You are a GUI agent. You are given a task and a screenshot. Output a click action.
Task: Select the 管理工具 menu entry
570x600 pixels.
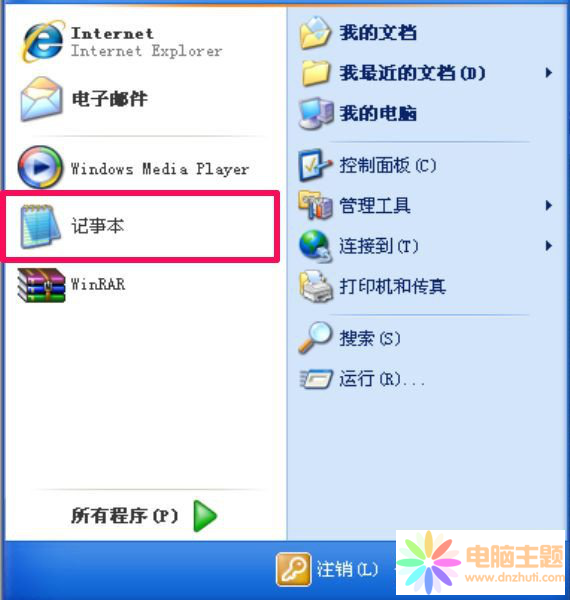[426, 205]
